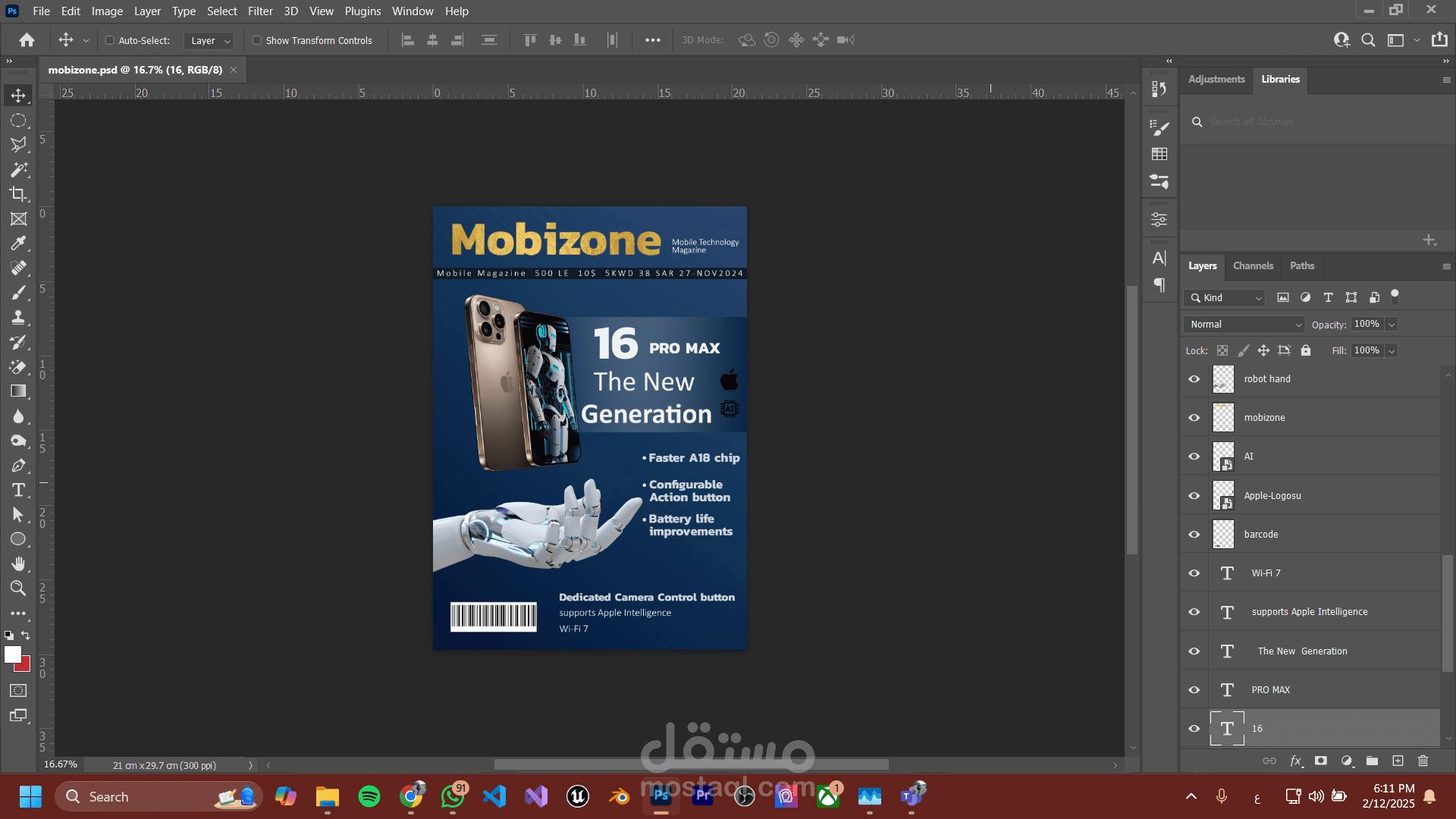Open Spotify from the taskbar
Viewport: 1456px width, 819px height.
369,796
